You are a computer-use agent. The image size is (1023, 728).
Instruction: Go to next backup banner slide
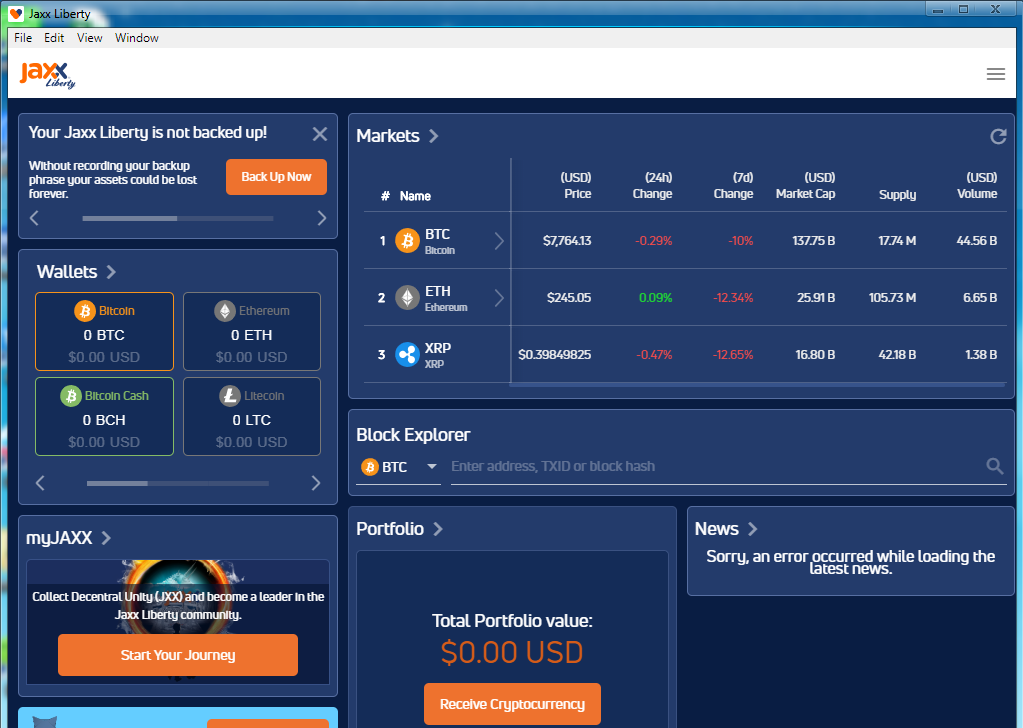click(x=321, y=218)
